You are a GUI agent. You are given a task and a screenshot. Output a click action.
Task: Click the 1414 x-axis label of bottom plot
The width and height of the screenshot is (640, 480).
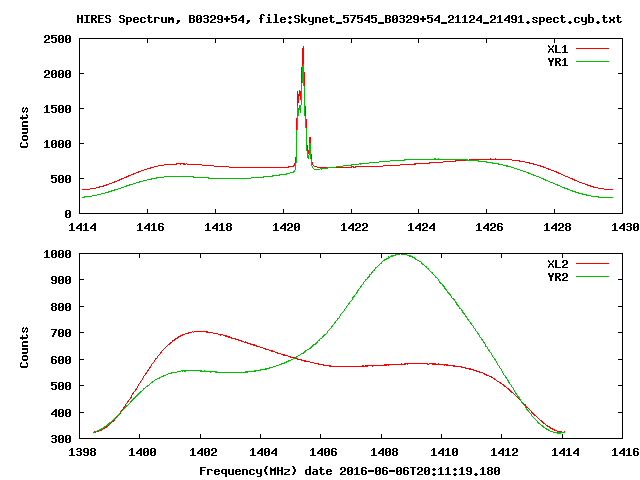tap(565, 452)
